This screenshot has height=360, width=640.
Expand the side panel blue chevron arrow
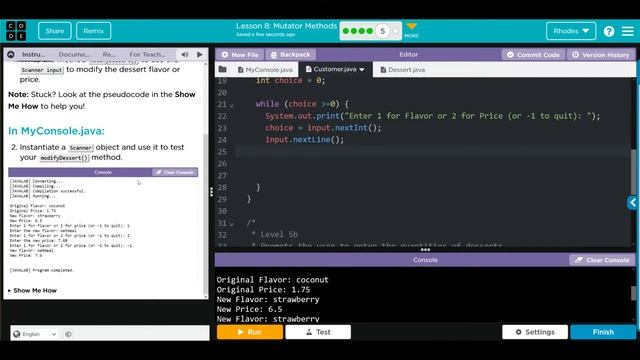(633, 202)
